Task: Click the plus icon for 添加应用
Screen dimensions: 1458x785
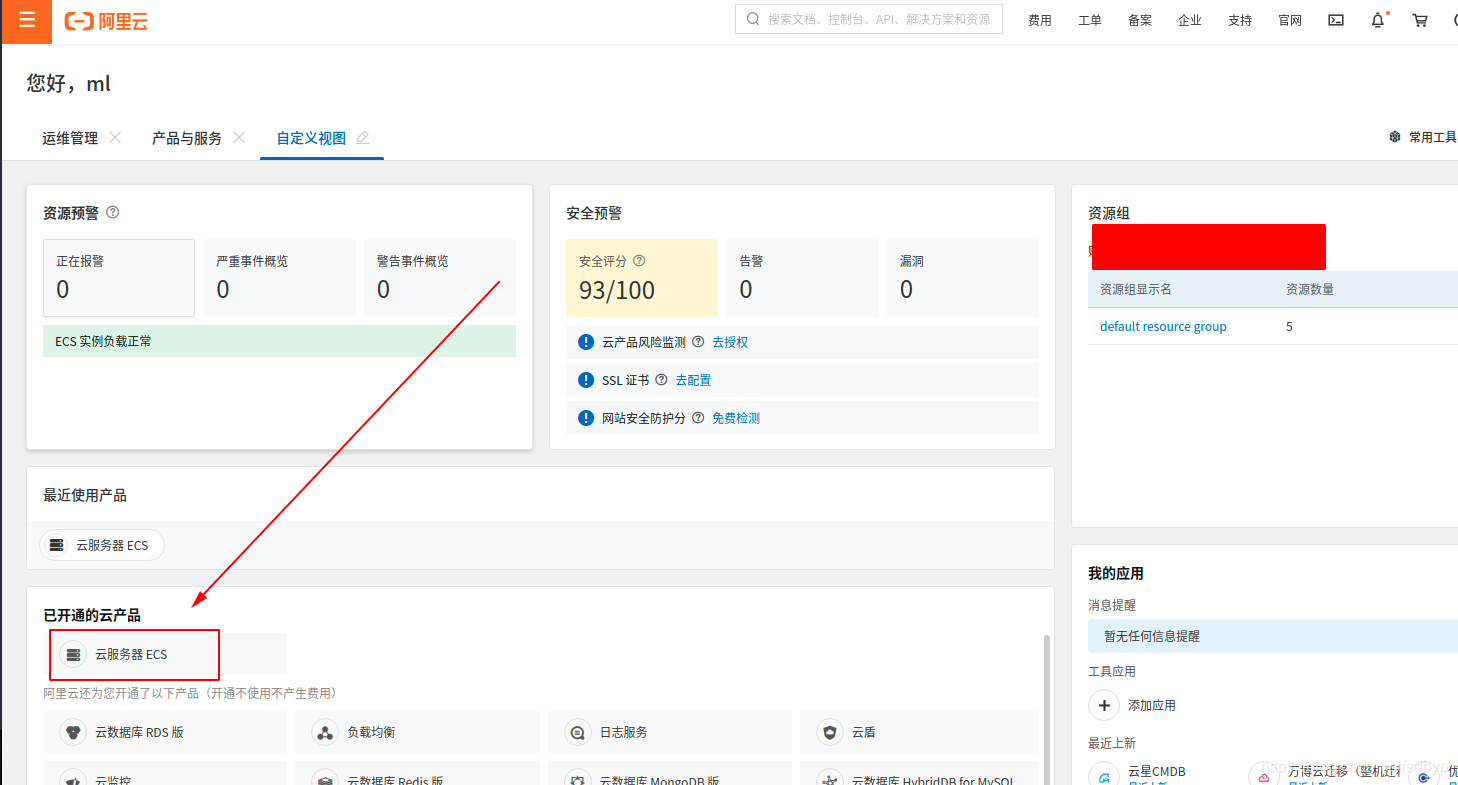Action: point(1104,705)
